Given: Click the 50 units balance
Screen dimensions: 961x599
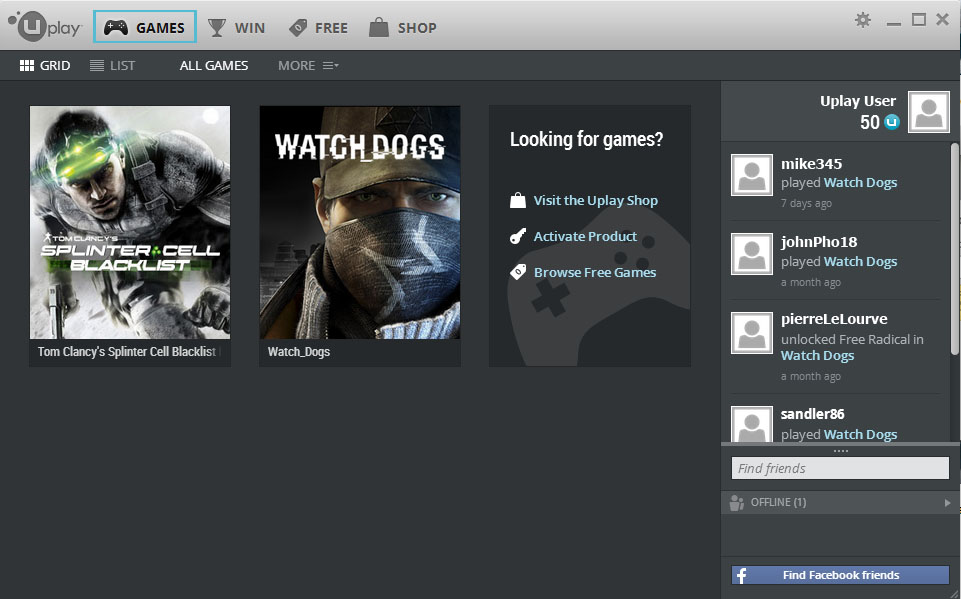Looking at the screenshot, I should coord(870,122).
